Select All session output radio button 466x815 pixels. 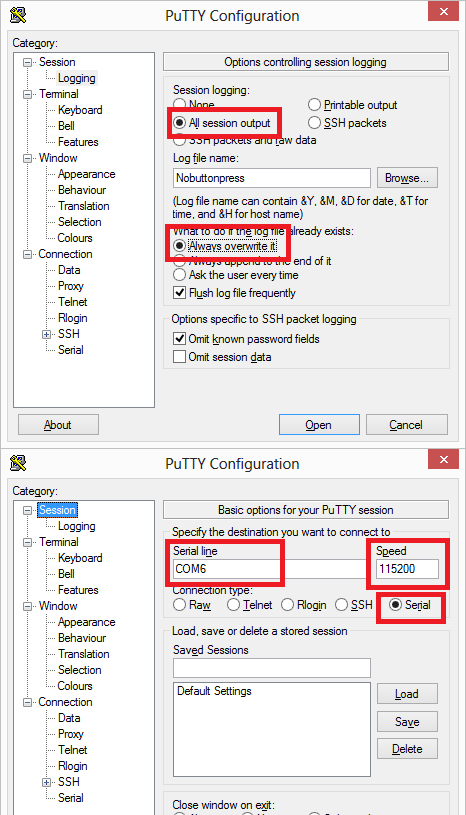[179, 123]
